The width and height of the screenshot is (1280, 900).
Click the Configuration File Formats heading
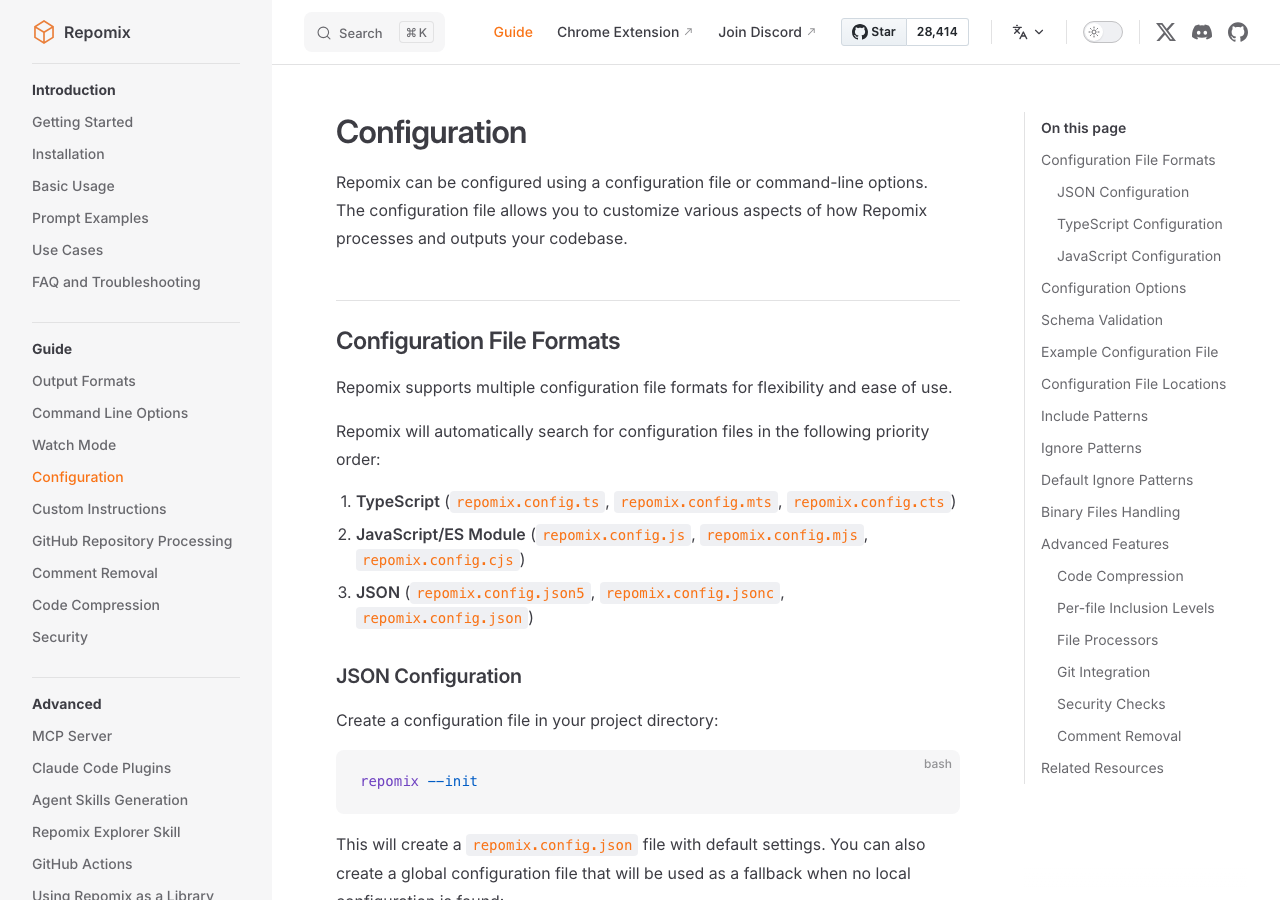pos(478,341)
